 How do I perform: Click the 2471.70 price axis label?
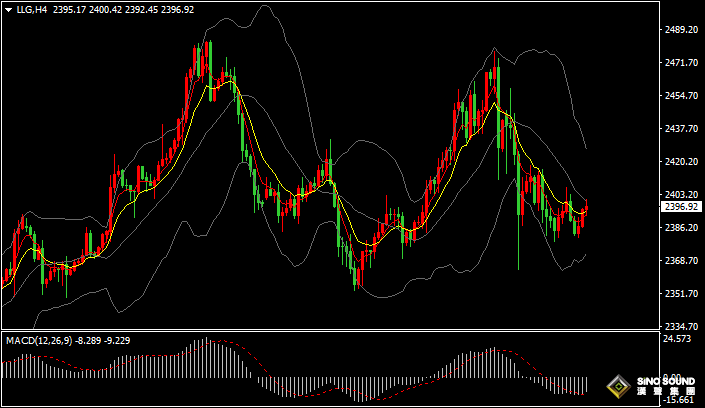coord(680,63)
